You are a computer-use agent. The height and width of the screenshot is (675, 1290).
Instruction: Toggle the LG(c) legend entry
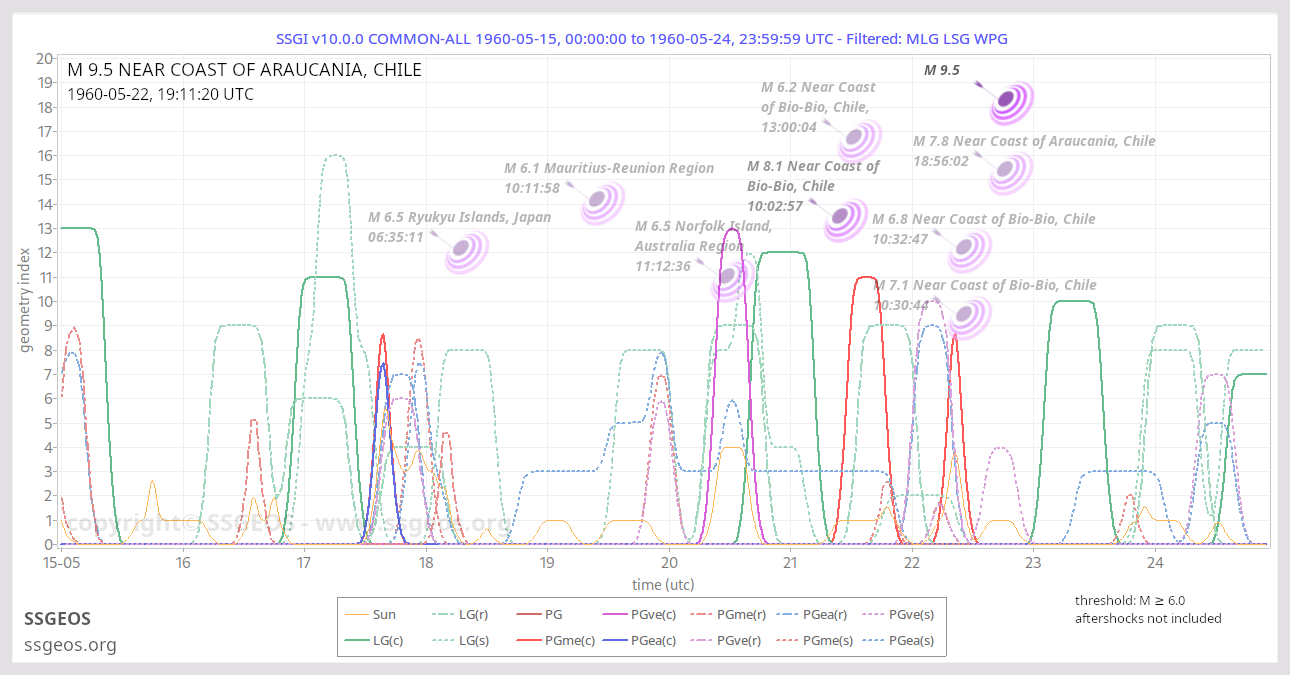pos(374,641)
